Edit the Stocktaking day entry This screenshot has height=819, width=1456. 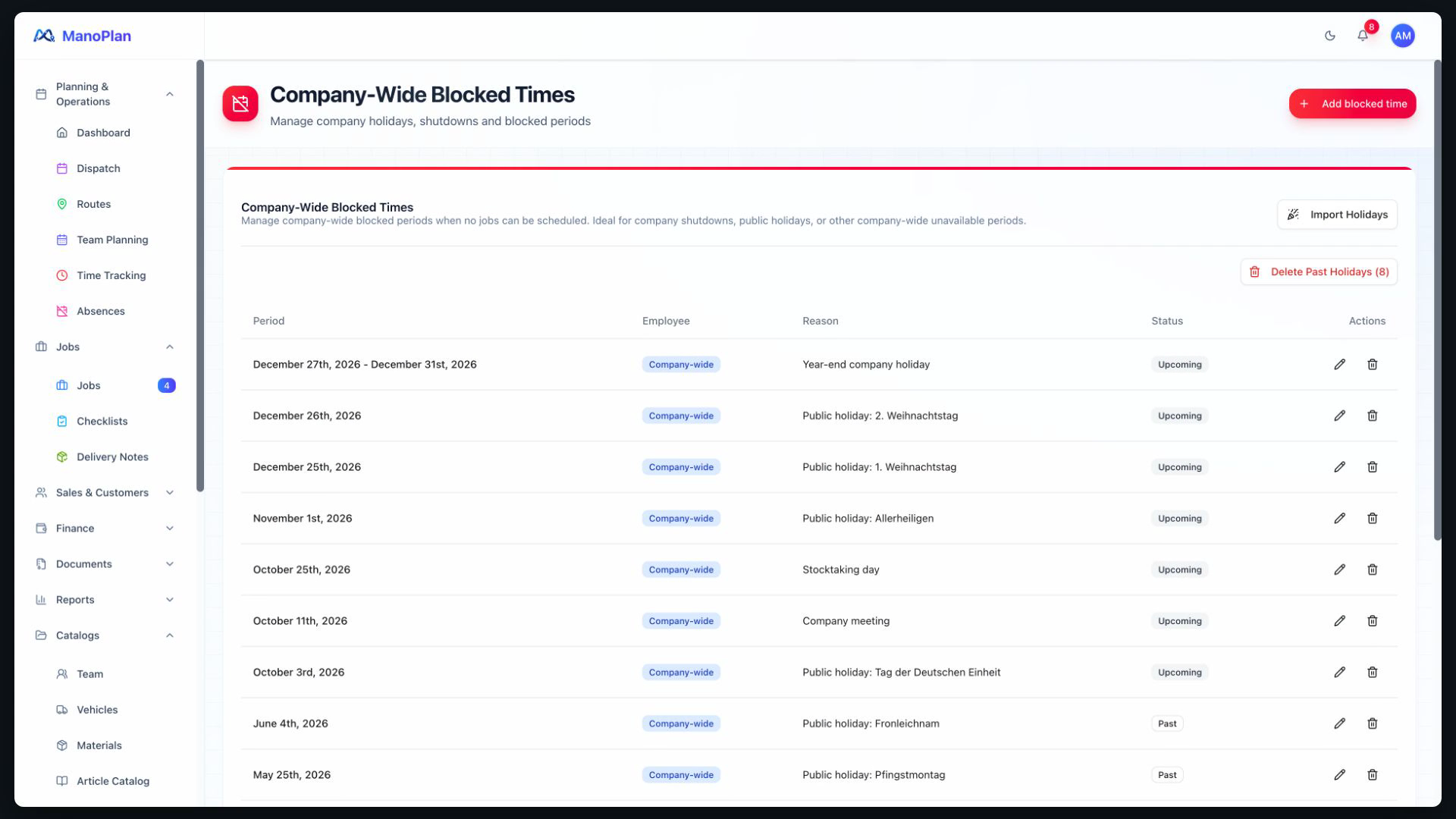(1339, 570)
